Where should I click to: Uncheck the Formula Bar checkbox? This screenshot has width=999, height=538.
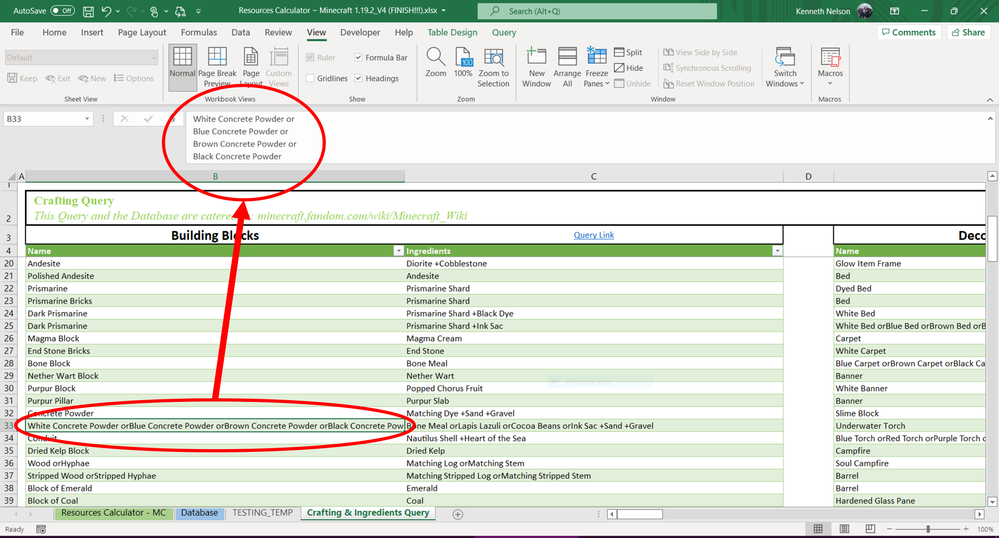[x=359, y=58]
